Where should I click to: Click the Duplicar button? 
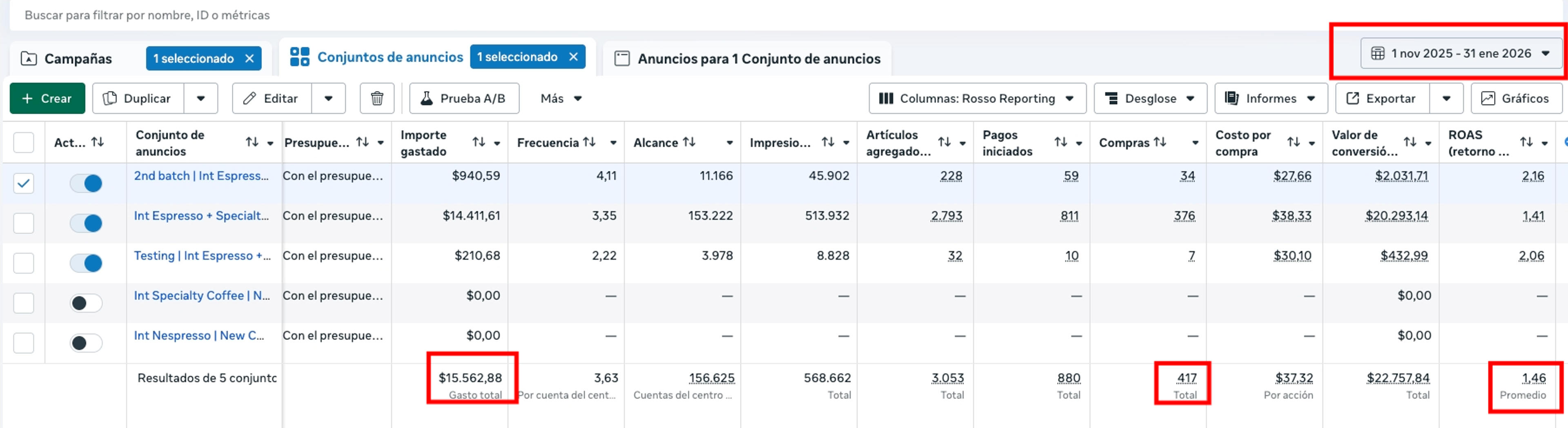(138, 98)
